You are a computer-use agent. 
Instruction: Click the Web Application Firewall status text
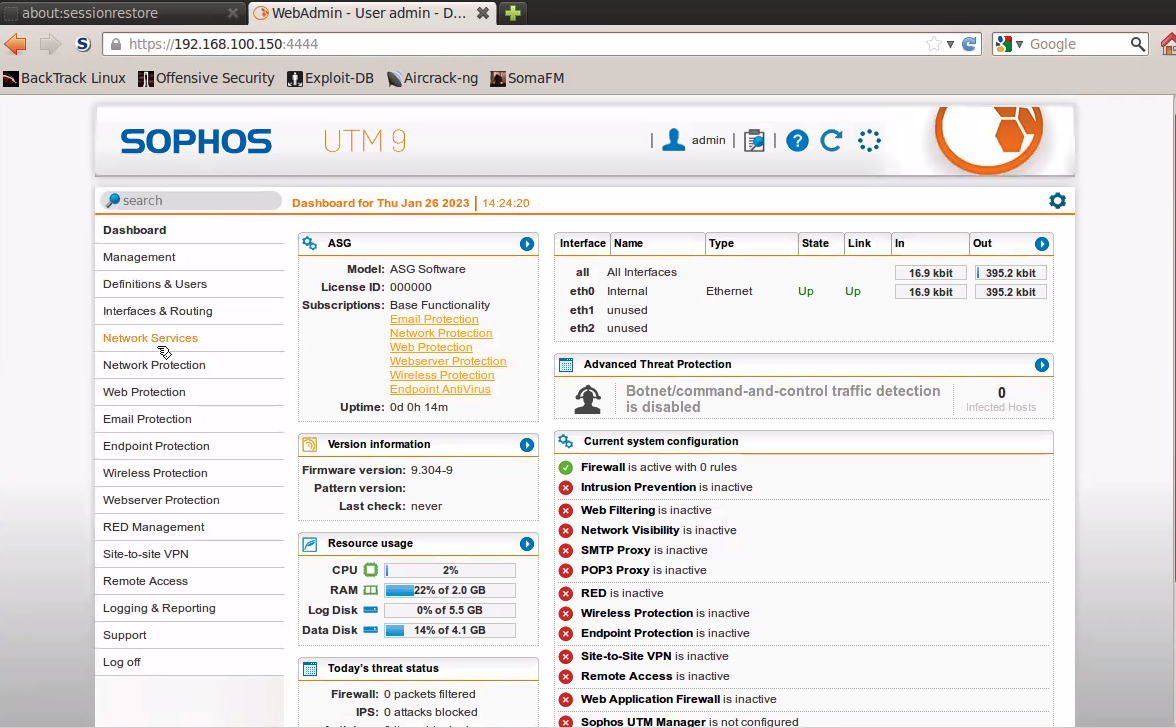tap(679, 700)
